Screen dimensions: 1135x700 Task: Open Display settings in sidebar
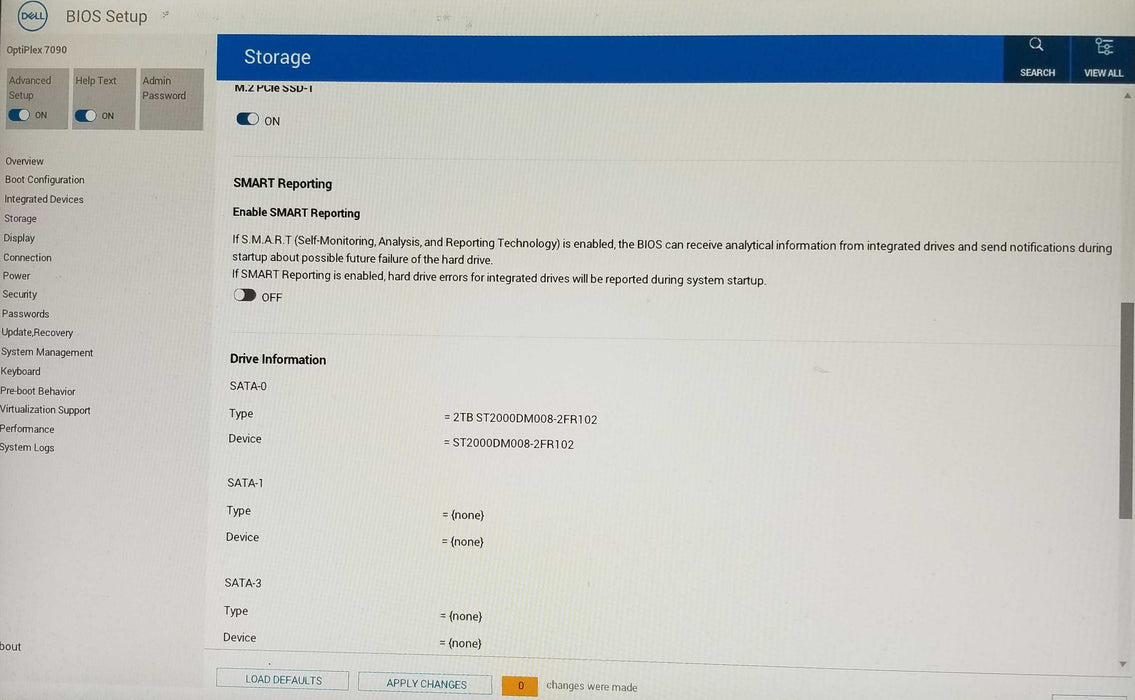click(x=19, y=238)
